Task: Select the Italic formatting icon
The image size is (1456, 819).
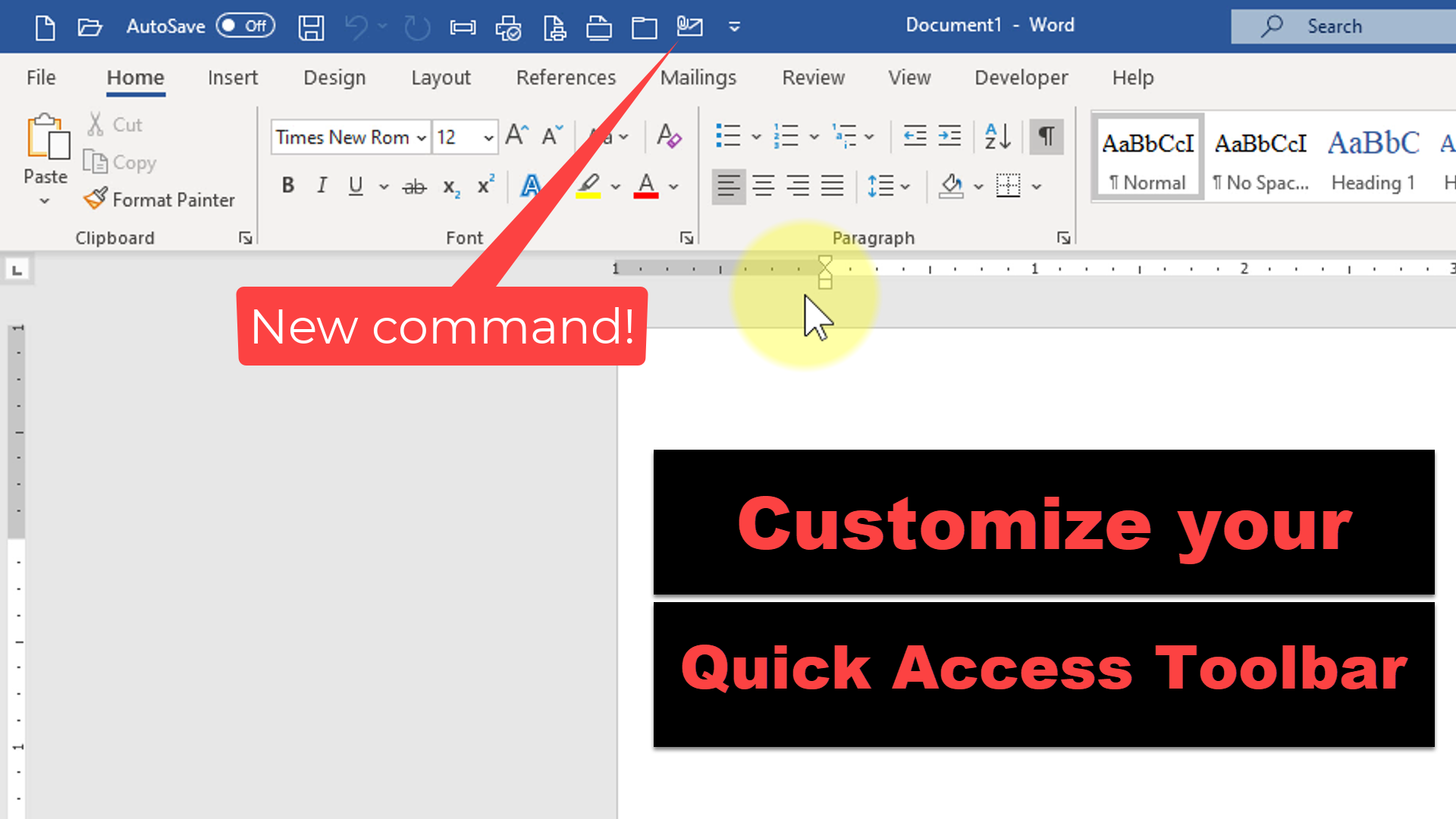Action: pos(322,187)
